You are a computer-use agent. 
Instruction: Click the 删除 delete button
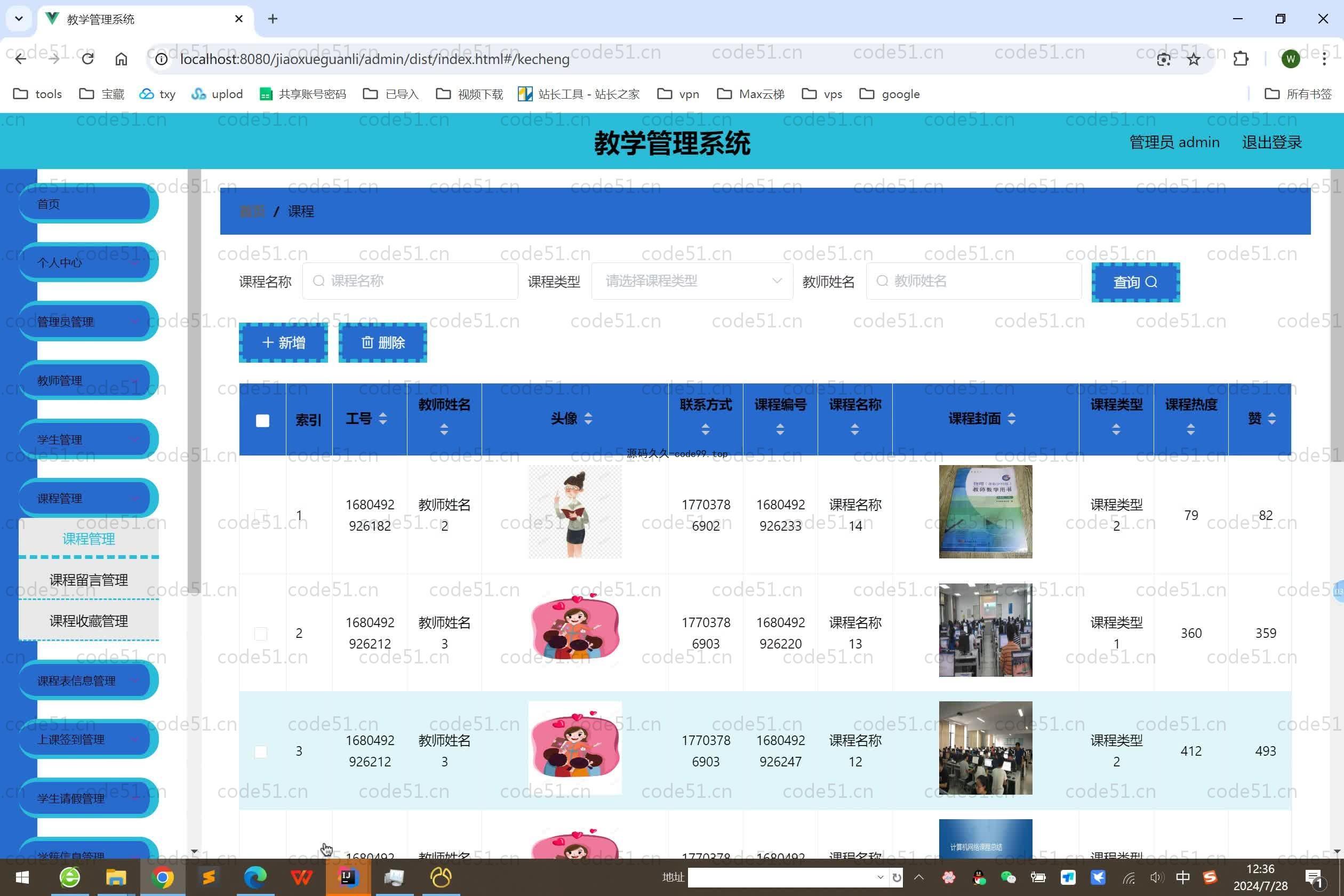(x=383, y=342)
